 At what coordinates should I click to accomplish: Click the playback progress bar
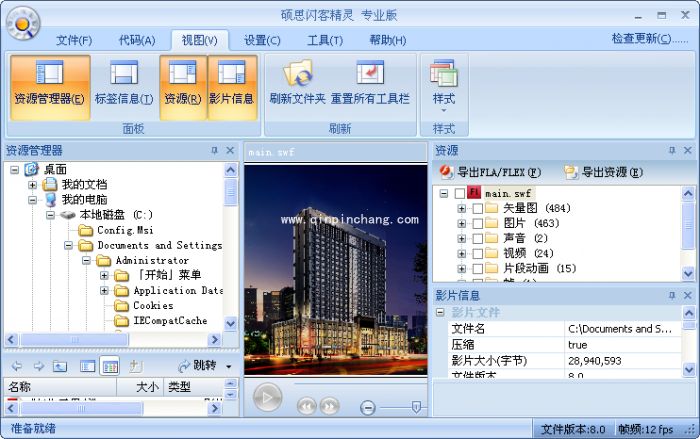pos(360,383)
